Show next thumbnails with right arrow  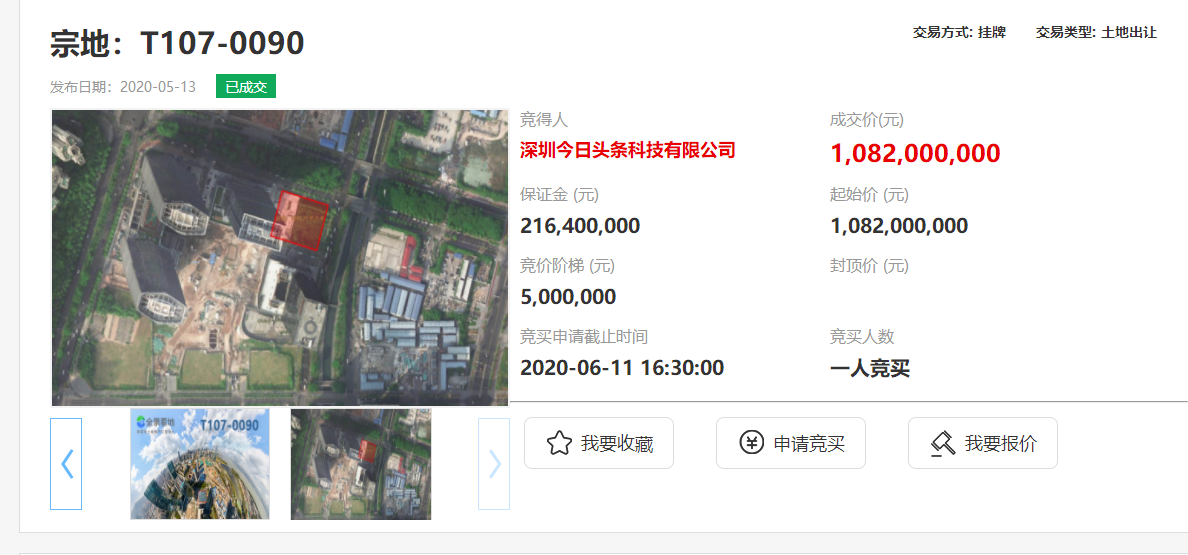coord(494,464)
